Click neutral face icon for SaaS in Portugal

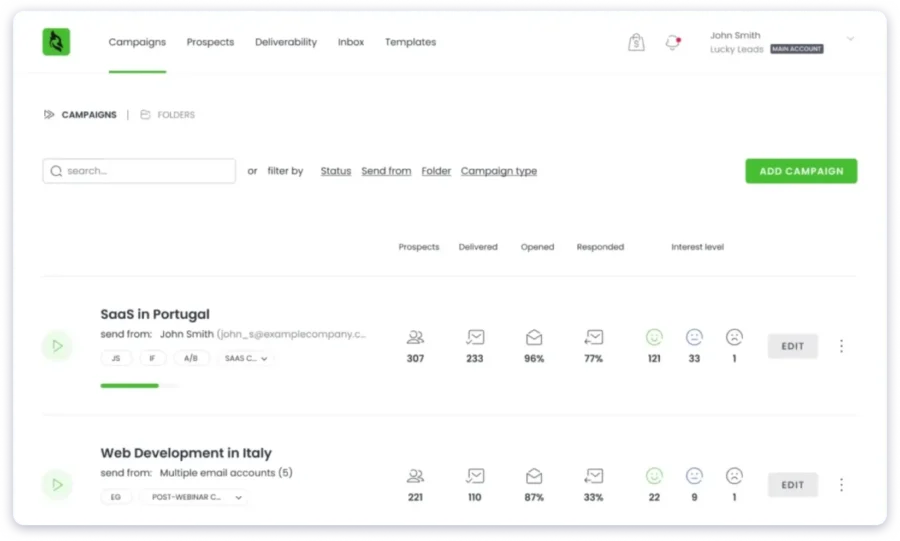coord(694,338)
